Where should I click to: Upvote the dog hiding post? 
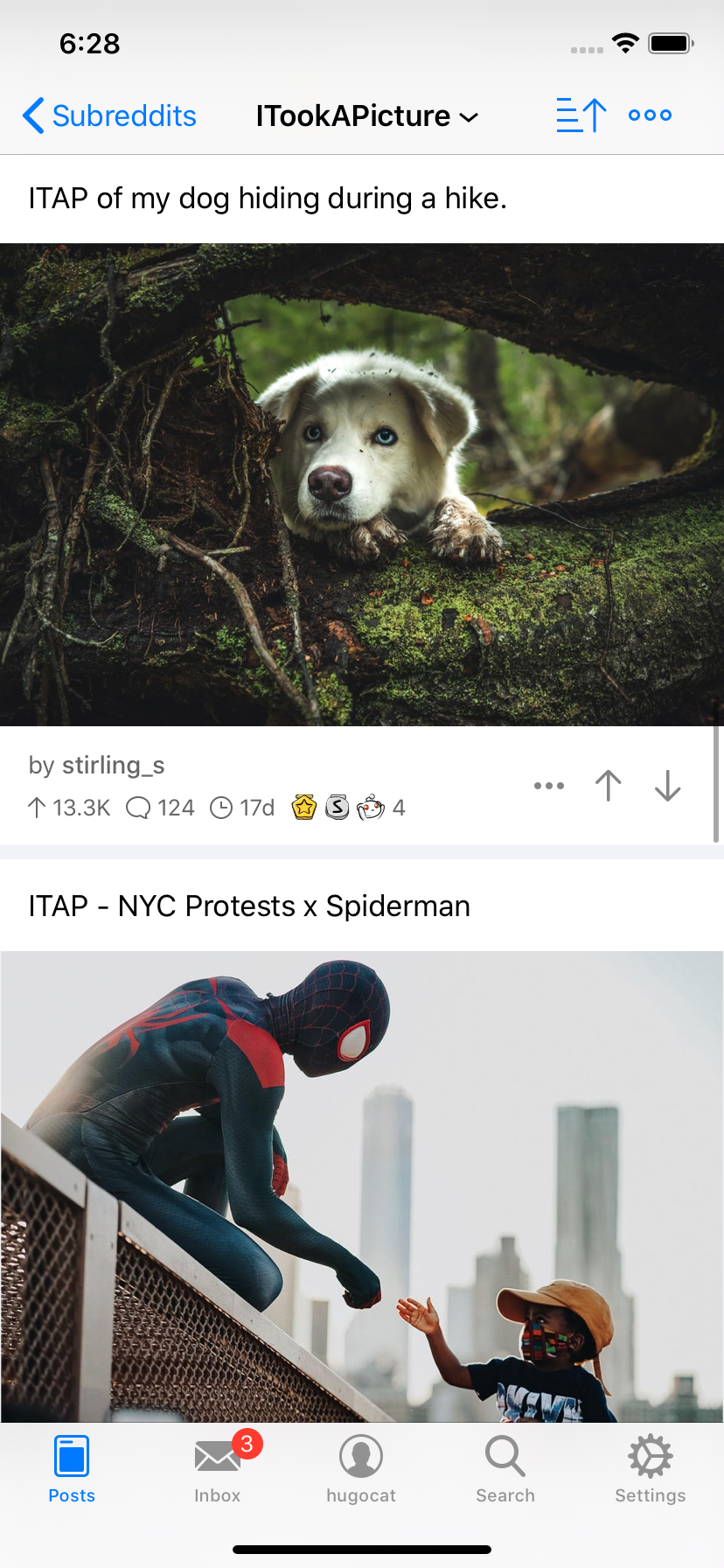click(609, 786)
